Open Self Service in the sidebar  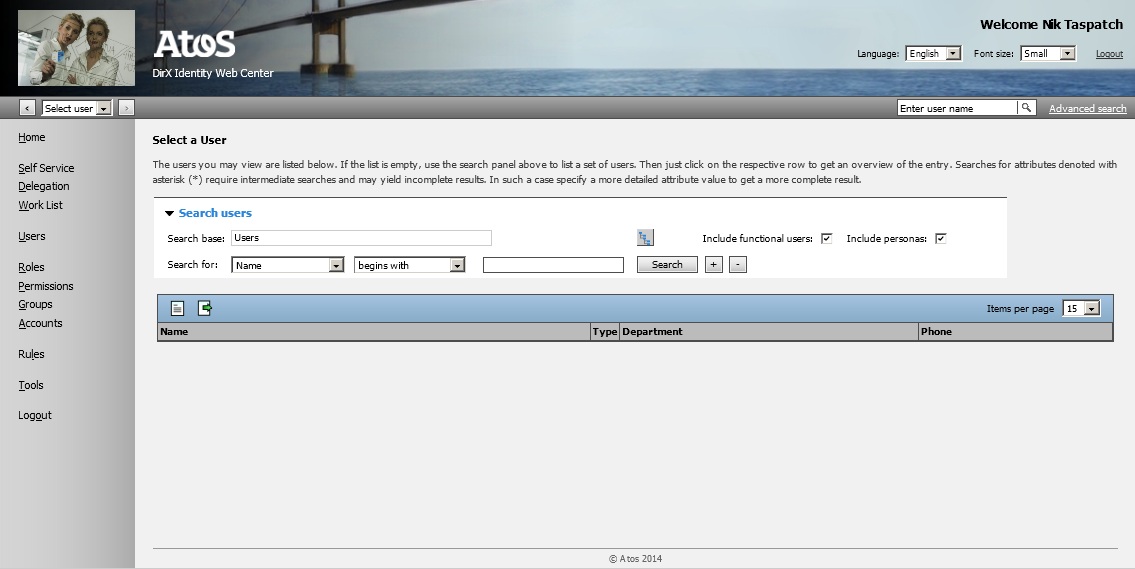coord(46,168)
